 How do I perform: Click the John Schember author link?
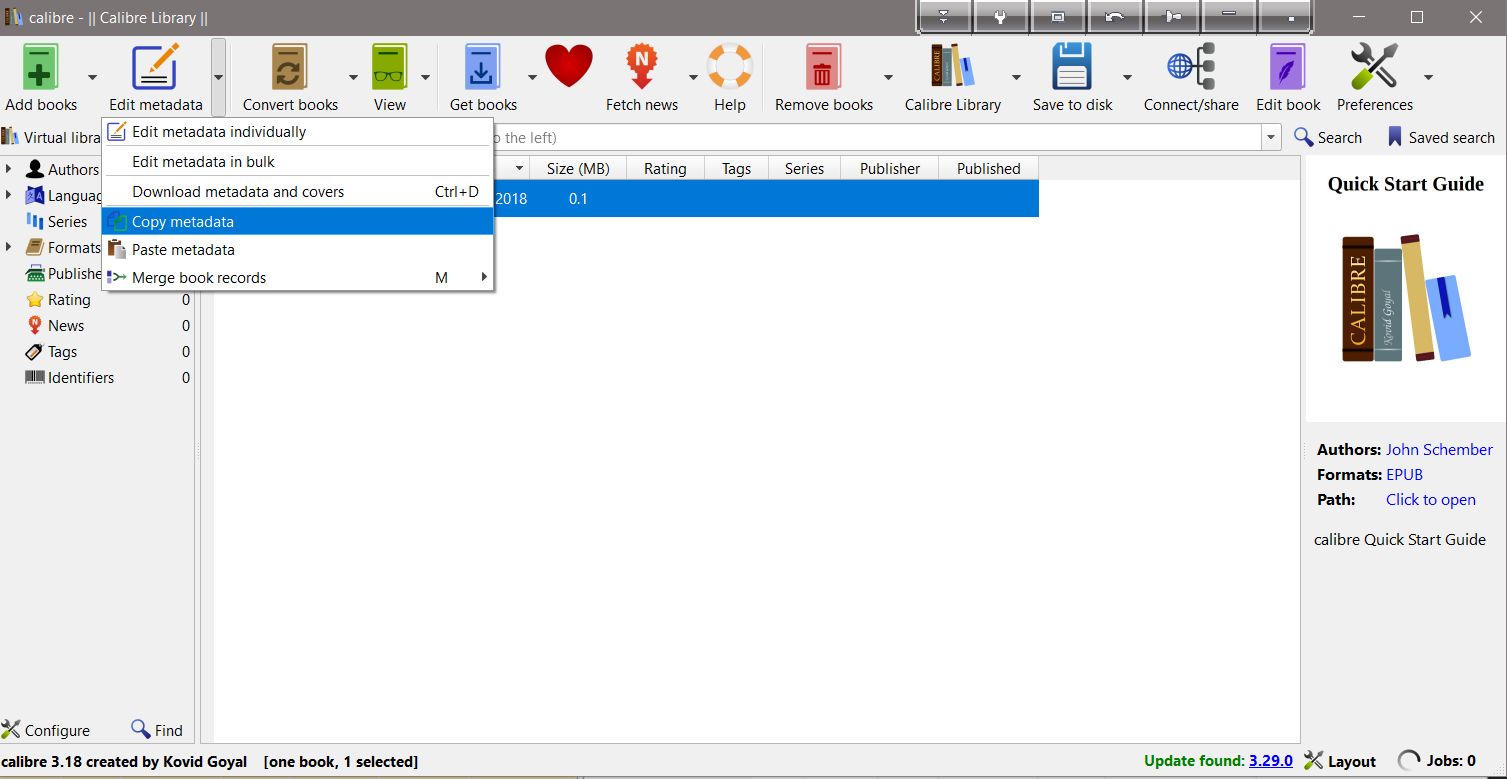[x=1439, y=450]
